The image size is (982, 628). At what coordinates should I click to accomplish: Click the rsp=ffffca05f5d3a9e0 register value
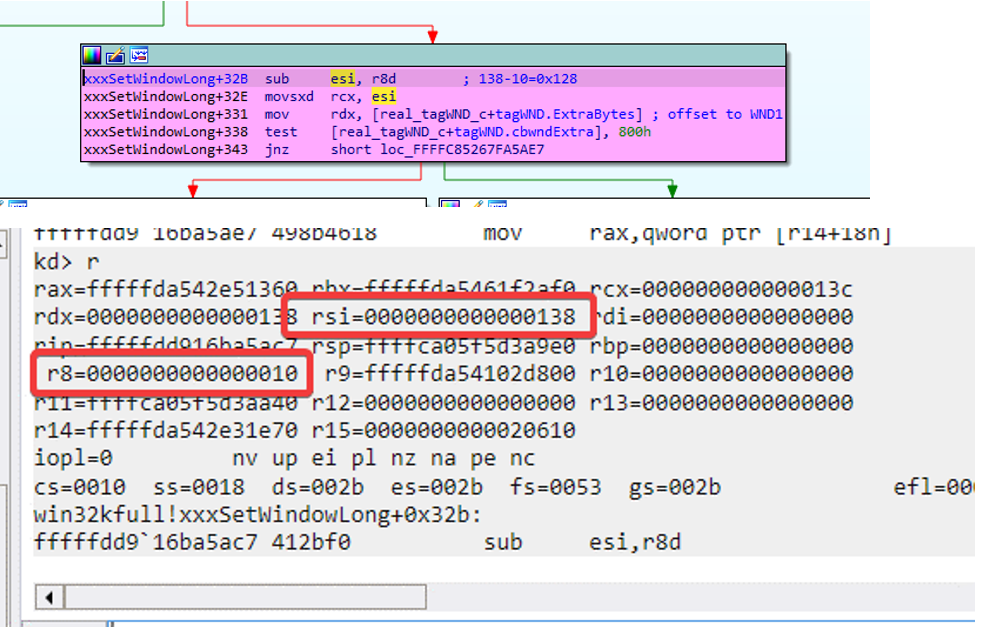[443, 346]
